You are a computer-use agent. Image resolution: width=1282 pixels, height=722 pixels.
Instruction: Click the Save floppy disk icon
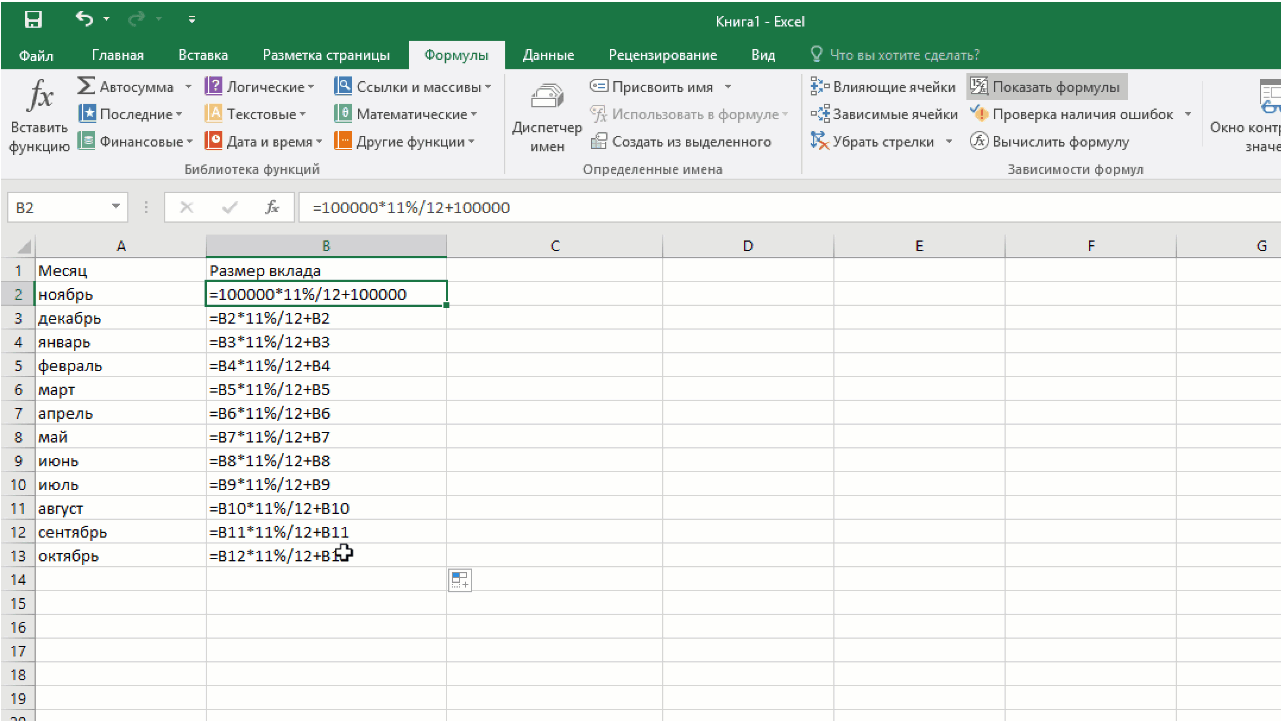pyautogui.click(x=33, y=20)
